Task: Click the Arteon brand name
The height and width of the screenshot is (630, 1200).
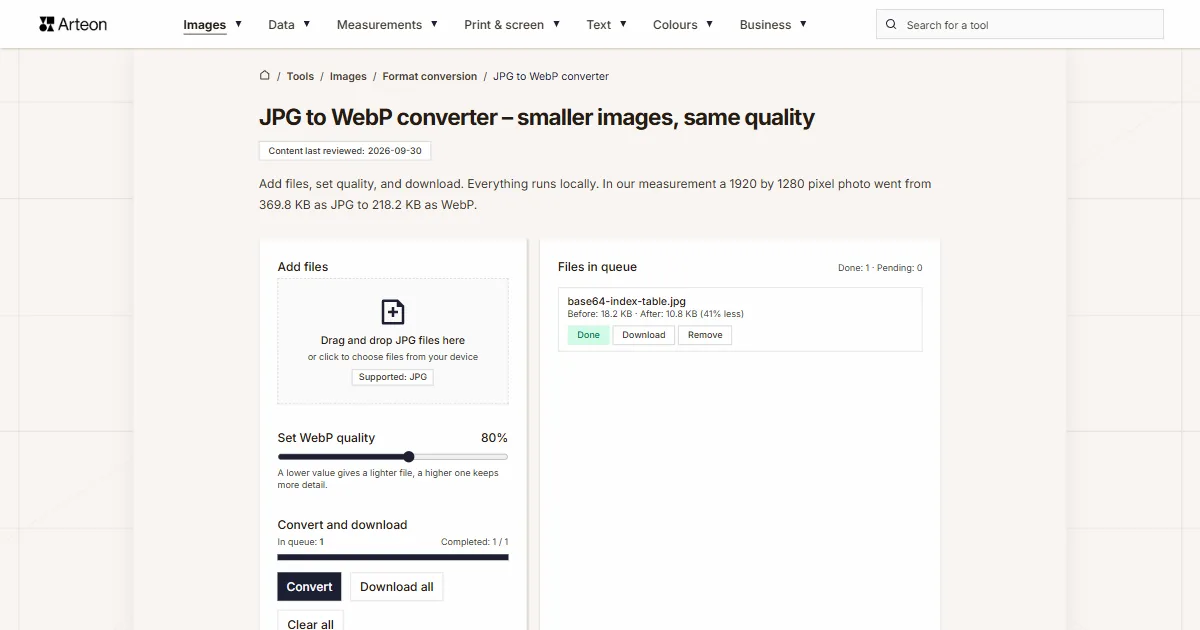Action: pyautogui.click(x=83, y=24)
